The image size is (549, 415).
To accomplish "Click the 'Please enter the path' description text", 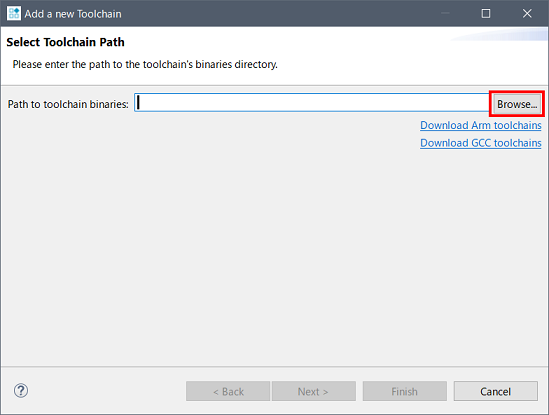I will [145, 64].
